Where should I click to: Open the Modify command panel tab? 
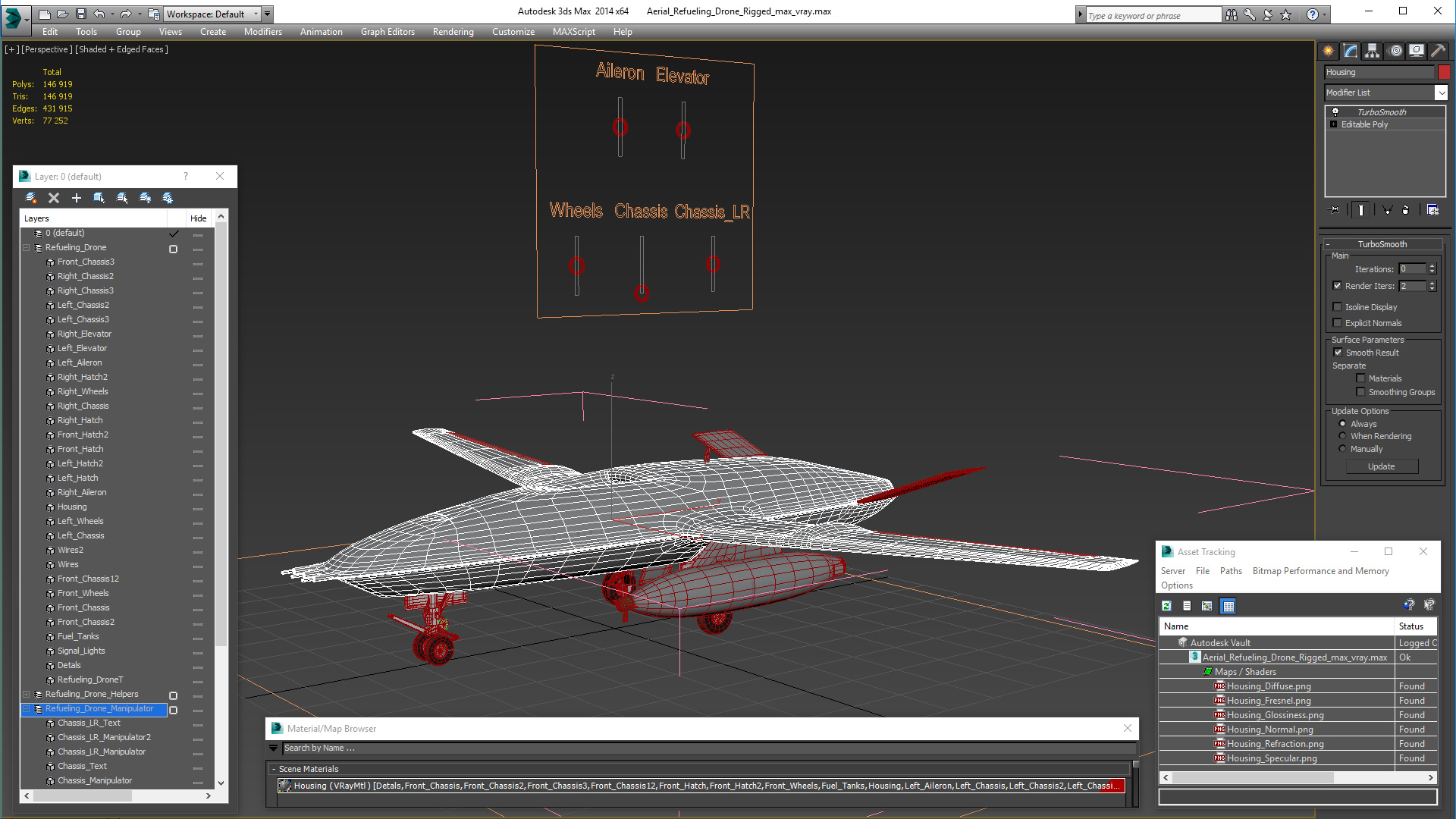pos(1351,51)
